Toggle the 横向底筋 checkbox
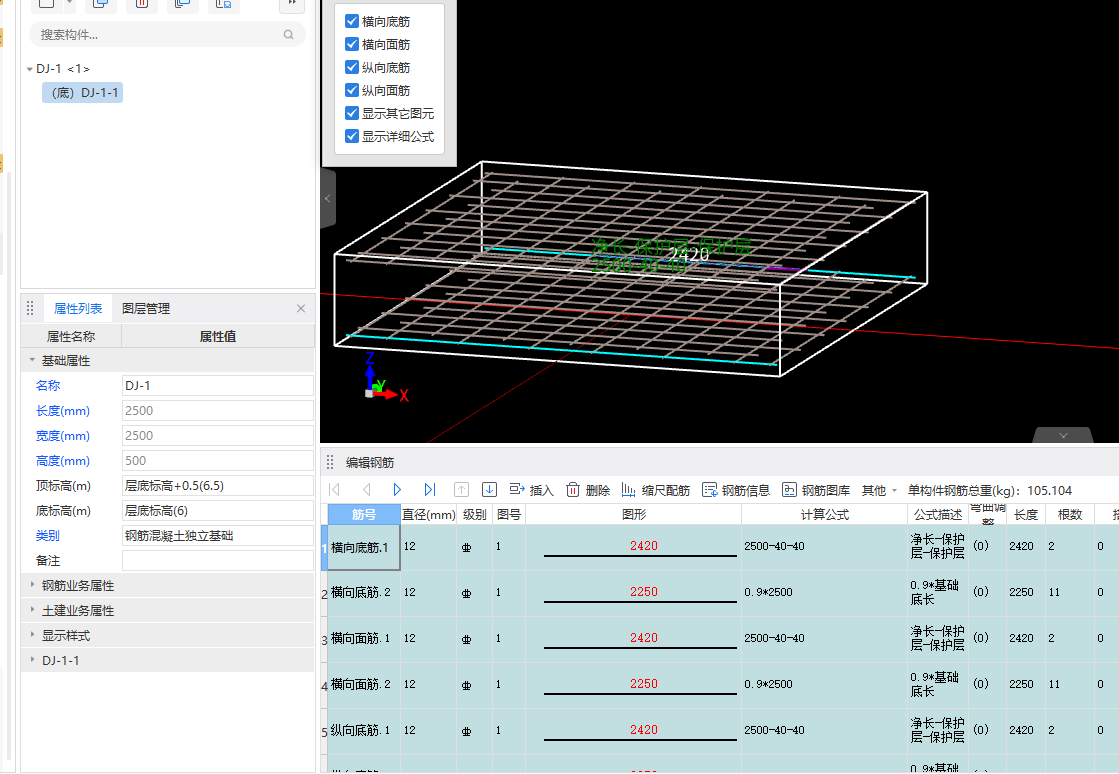This screenshot has width=1119, height=774. coord(352,21)
